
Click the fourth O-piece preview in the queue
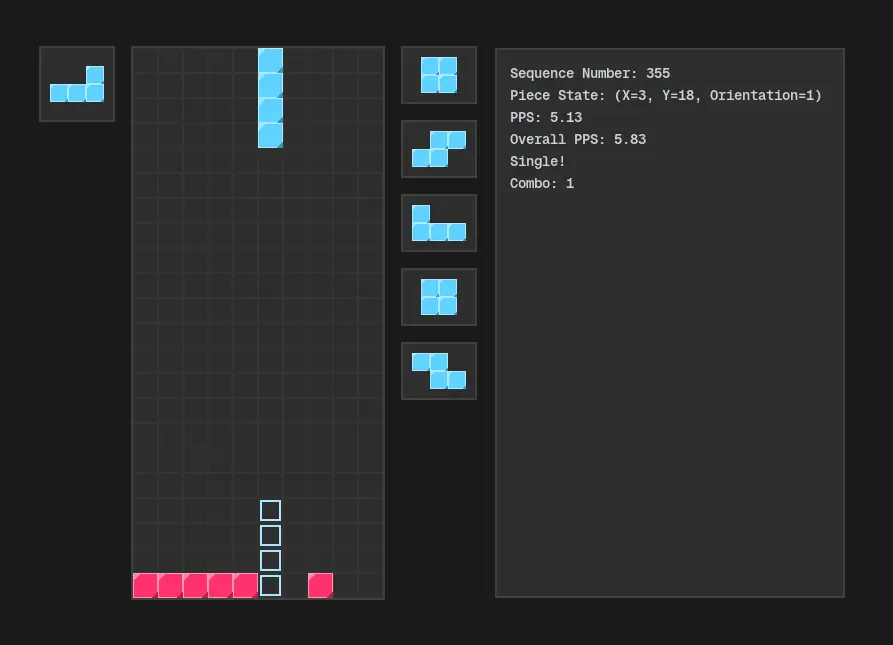pos(439,296)
